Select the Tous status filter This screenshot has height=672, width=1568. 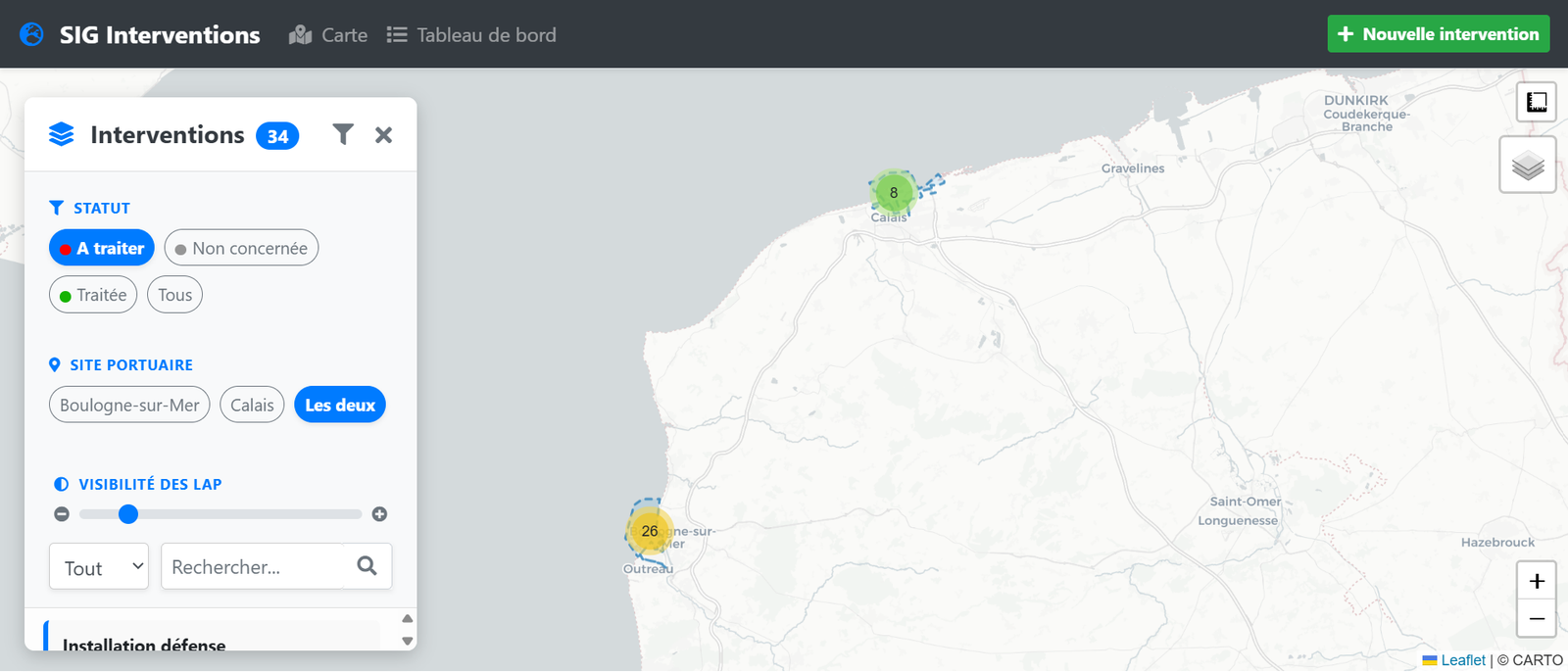(174, 295)
